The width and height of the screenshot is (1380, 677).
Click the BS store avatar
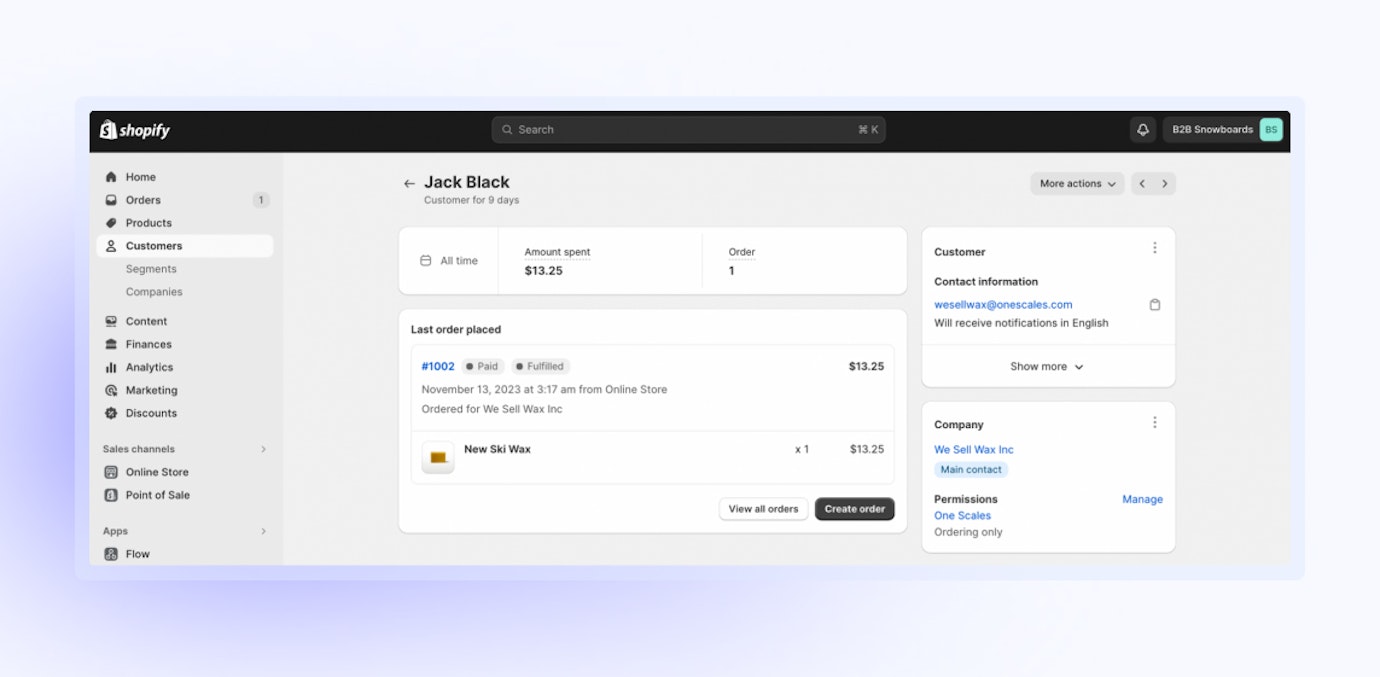(x=1270, y=129)
